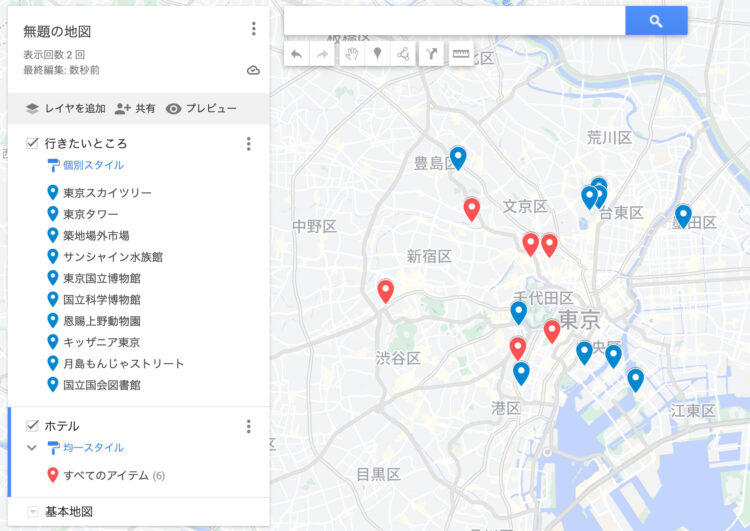Click red hotel pin left of 東京 label
Screen dimensions: 750x531
coord(551,332)
